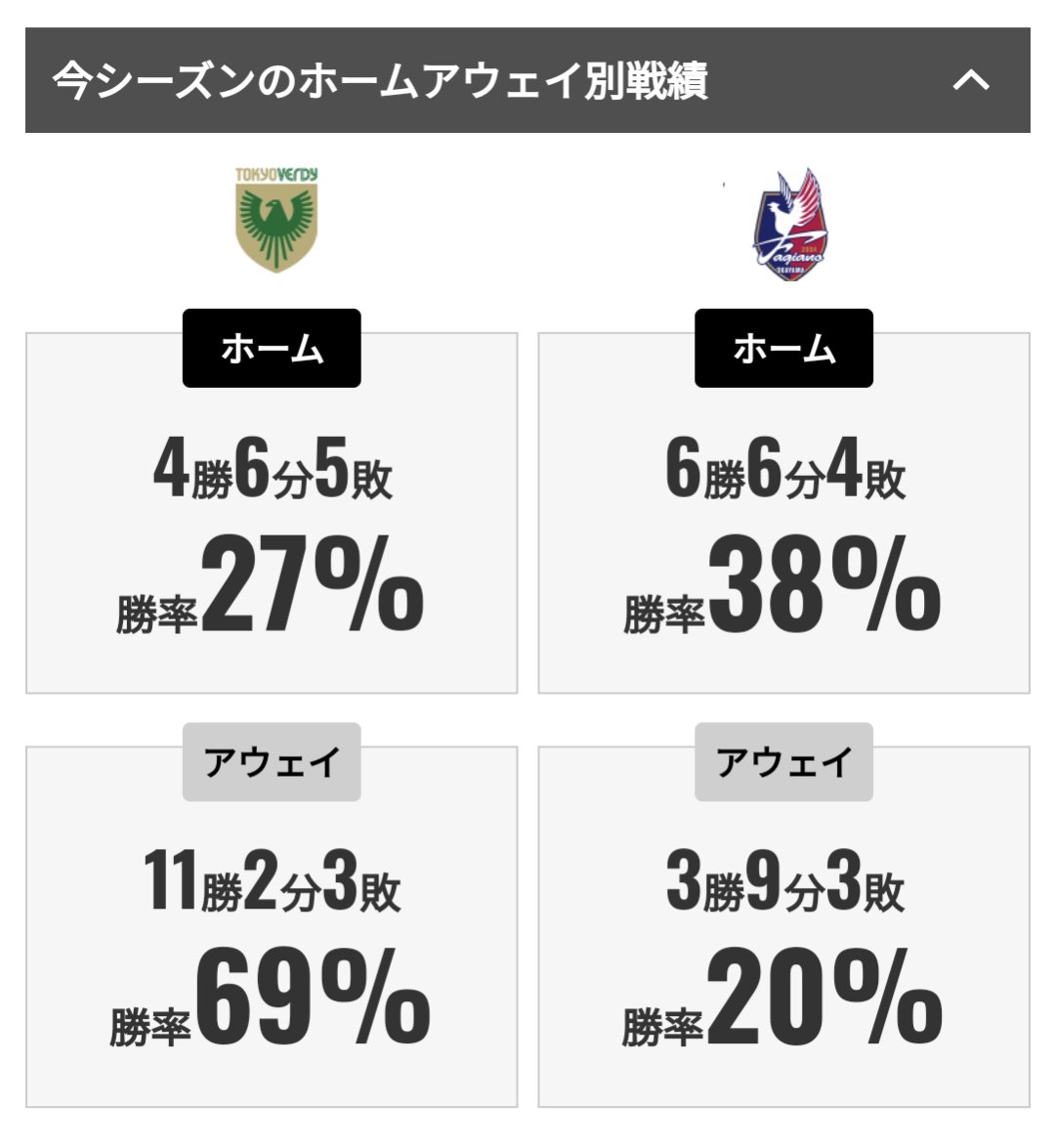Select Fagiano Okayama's ホーム label
The image size is (1054, 1148).
(784, 348)
